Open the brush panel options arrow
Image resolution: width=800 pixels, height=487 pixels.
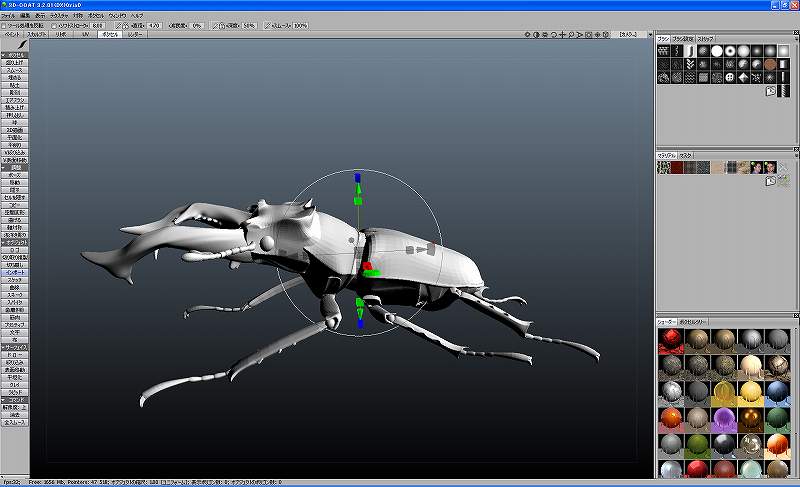[796, 39]
